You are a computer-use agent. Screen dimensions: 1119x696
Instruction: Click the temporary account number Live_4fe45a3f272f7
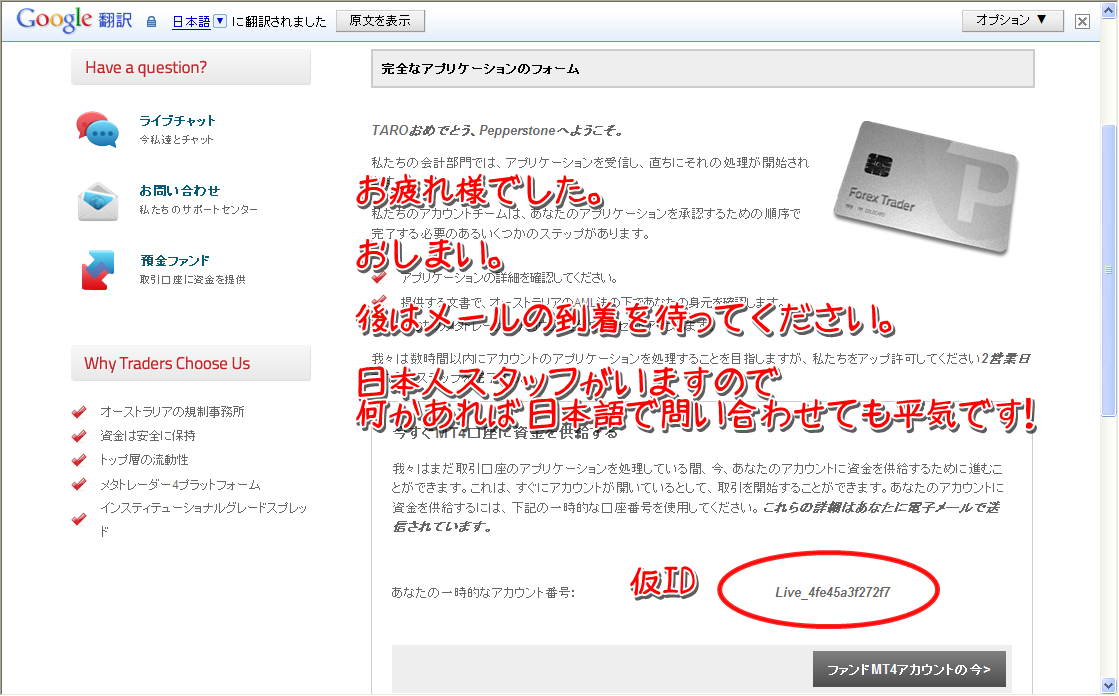pyautogui.click(x=832, y=592)
